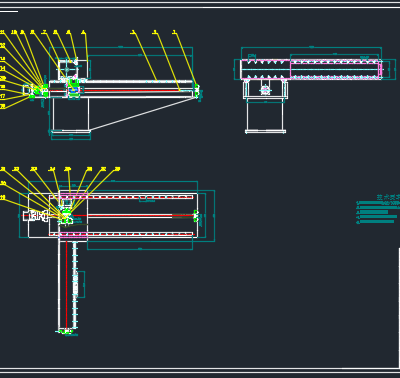The height and width of the screenshot is (378, 400).
Task: Click the technical requirements note heading
Action: coord(388,197)
